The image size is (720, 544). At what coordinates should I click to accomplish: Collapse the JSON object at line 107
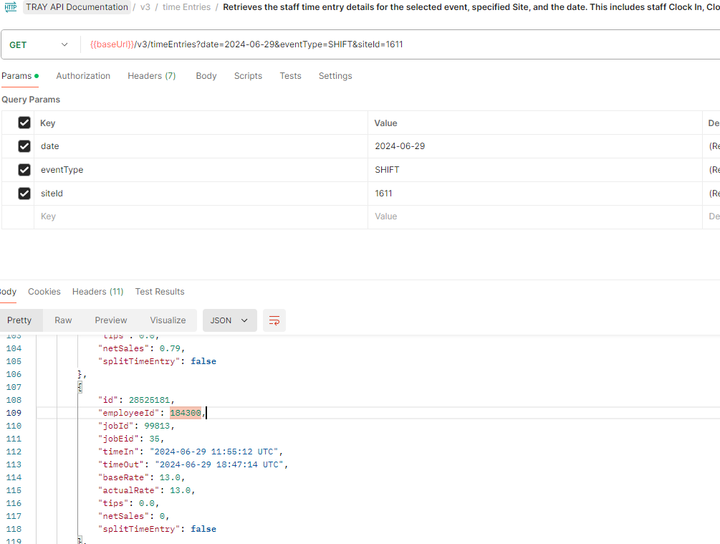[x=79, y=387]
